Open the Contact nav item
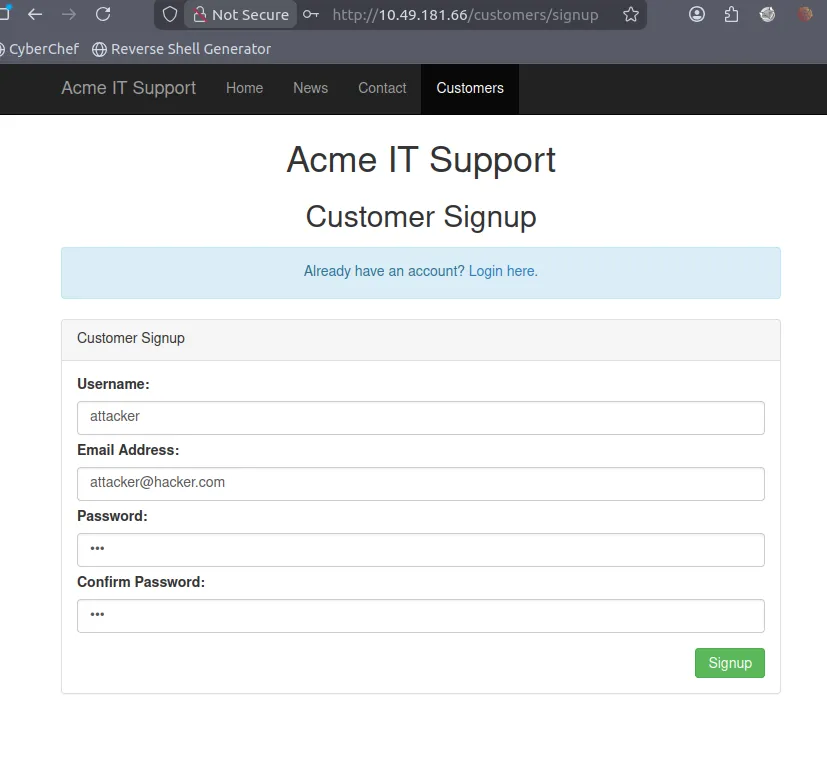This screenshot has width=827, height=757. point(382,88)
